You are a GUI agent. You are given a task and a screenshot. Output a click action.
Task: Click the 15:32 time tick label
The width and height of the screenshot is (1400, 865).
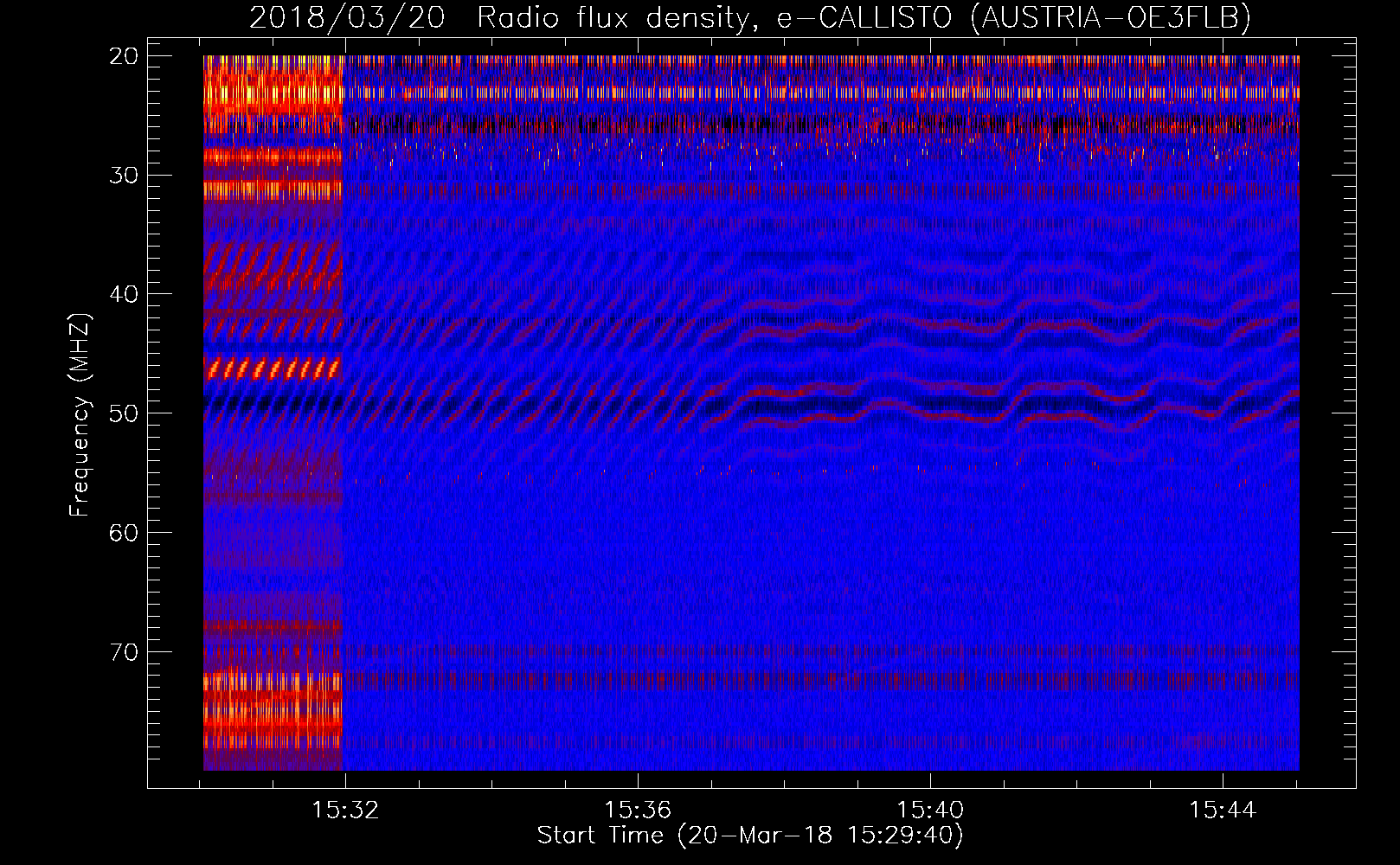point(345,811)
